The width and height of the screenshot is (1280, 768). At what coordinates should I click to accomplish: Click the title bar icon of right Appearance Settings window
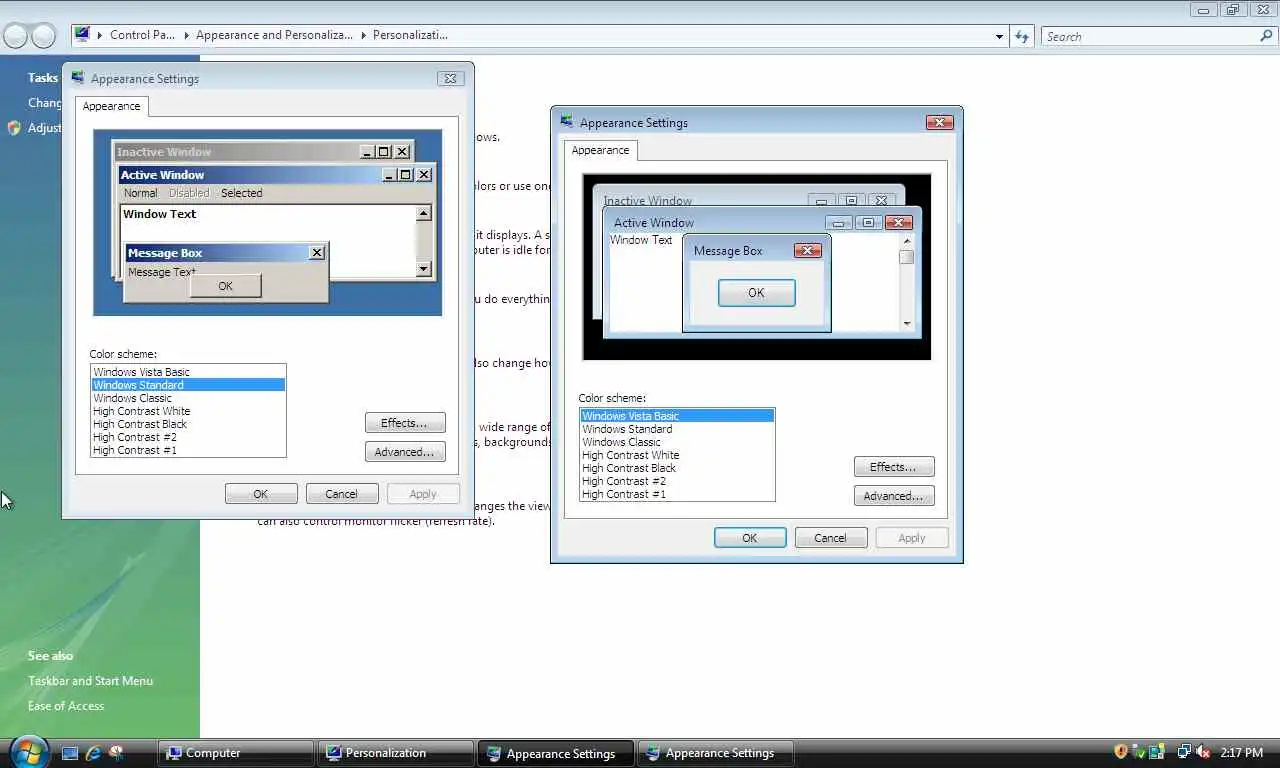(567, 122)
